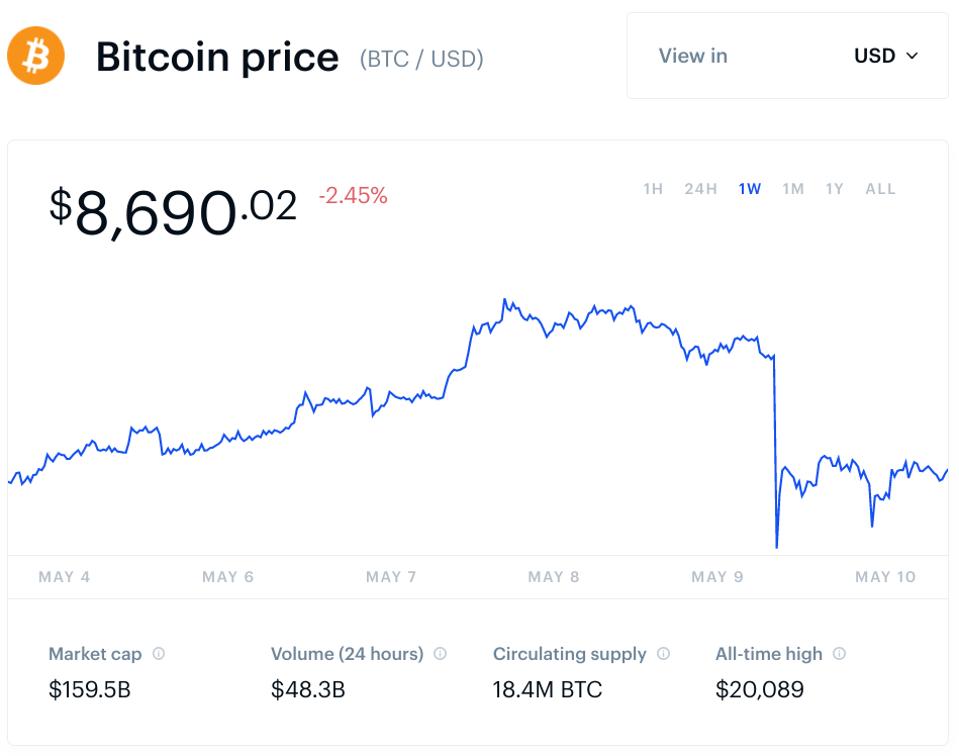Click the -2.45% price change label
The width and height of the screenshot is (959, 756).
pos(353,196)
